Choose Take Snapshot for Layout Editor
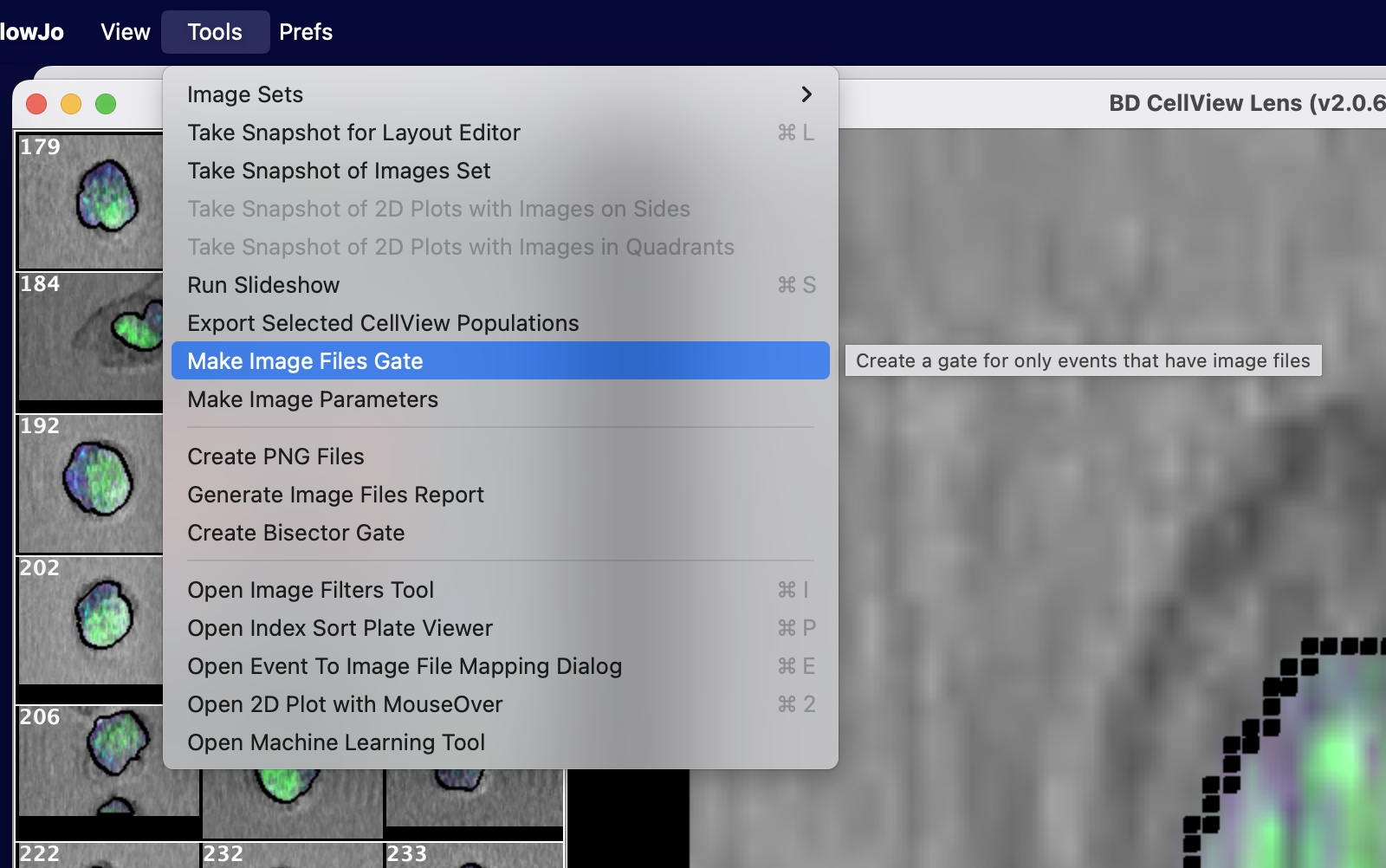1386x868 pixels. tap(501, 133)
